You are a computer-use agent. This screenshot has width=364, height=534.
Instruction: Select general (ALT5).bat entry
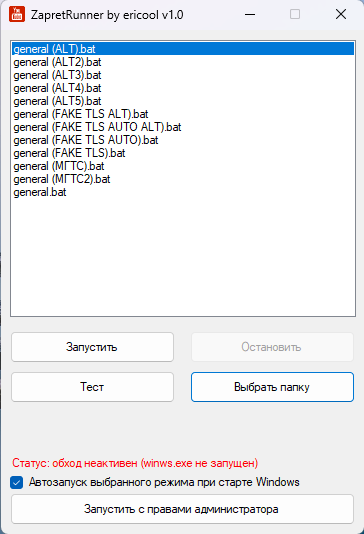(x=183, y=101)
